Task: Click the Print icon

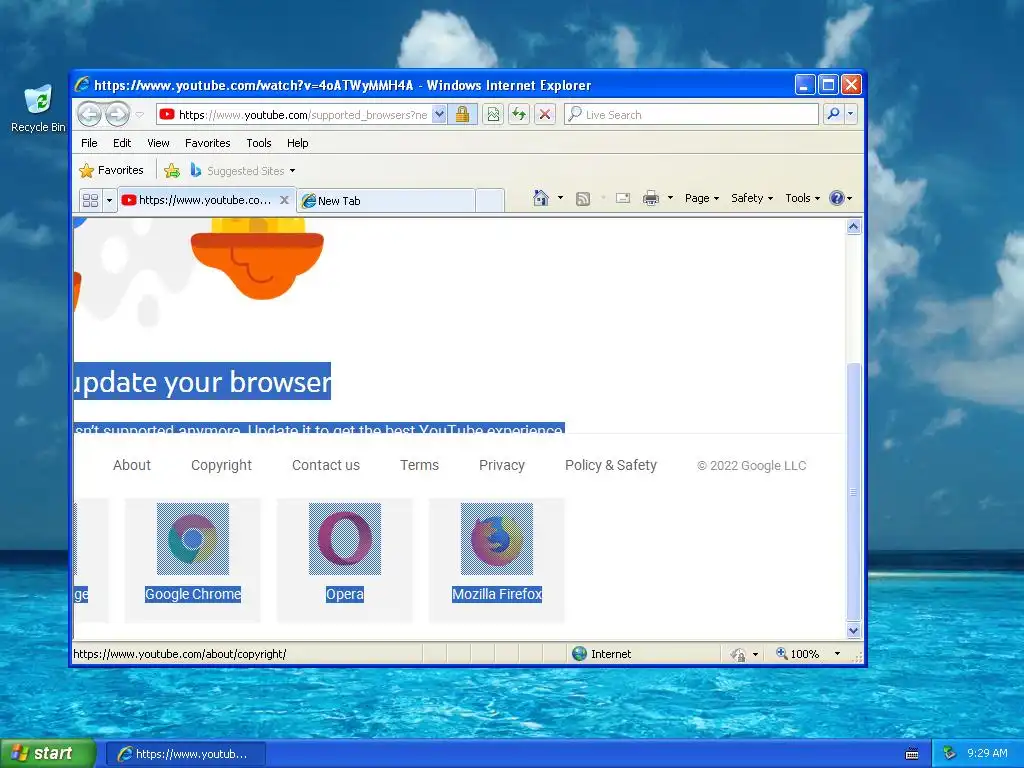Action: (x=650, y=198)
